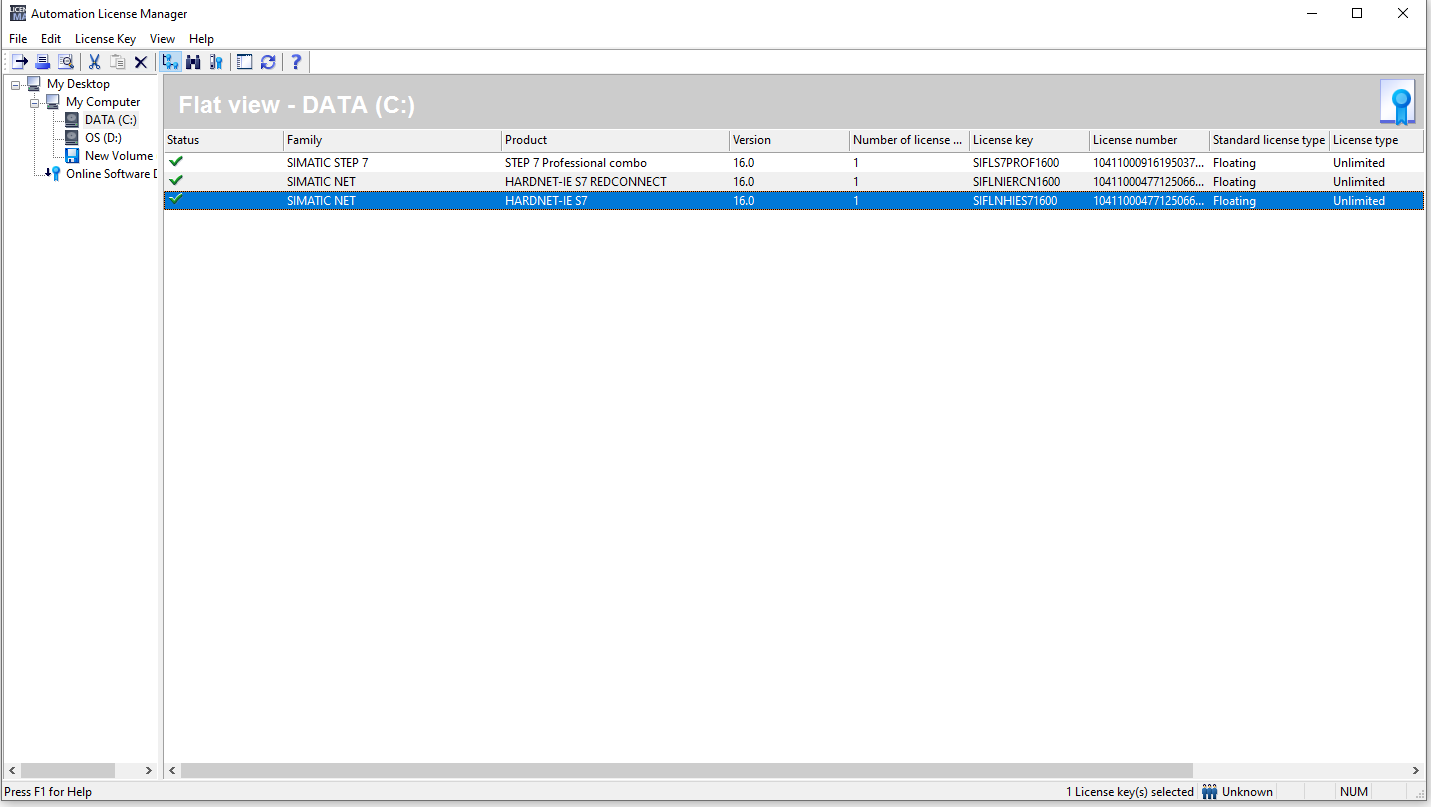Click license key SIFLS7PROF1600
Screen dimensions: 1431x807
tap(1016, 163)
